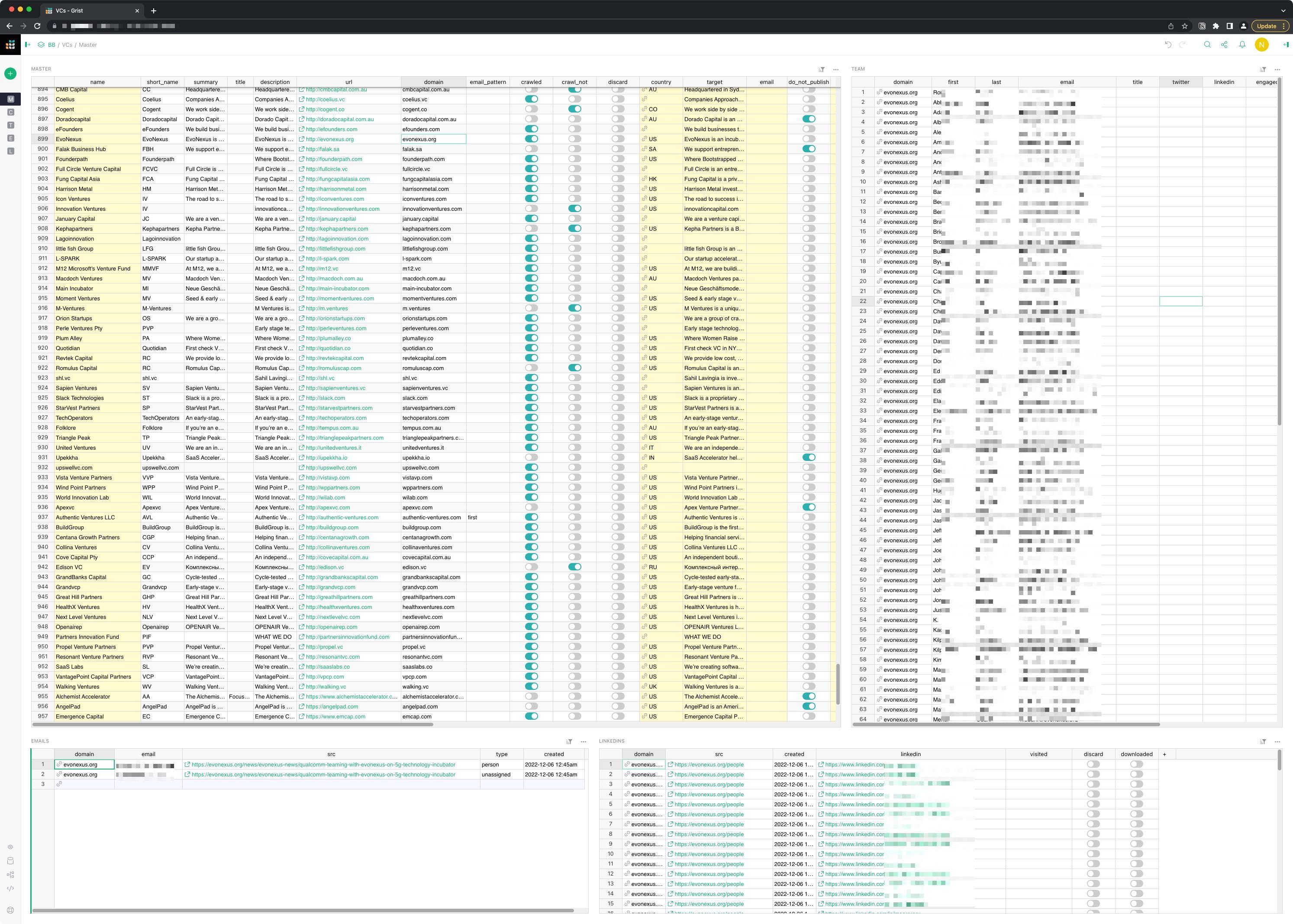Open Document History tree icon in sidebar
Screen dimensions: 1293x924
point(10,875)
